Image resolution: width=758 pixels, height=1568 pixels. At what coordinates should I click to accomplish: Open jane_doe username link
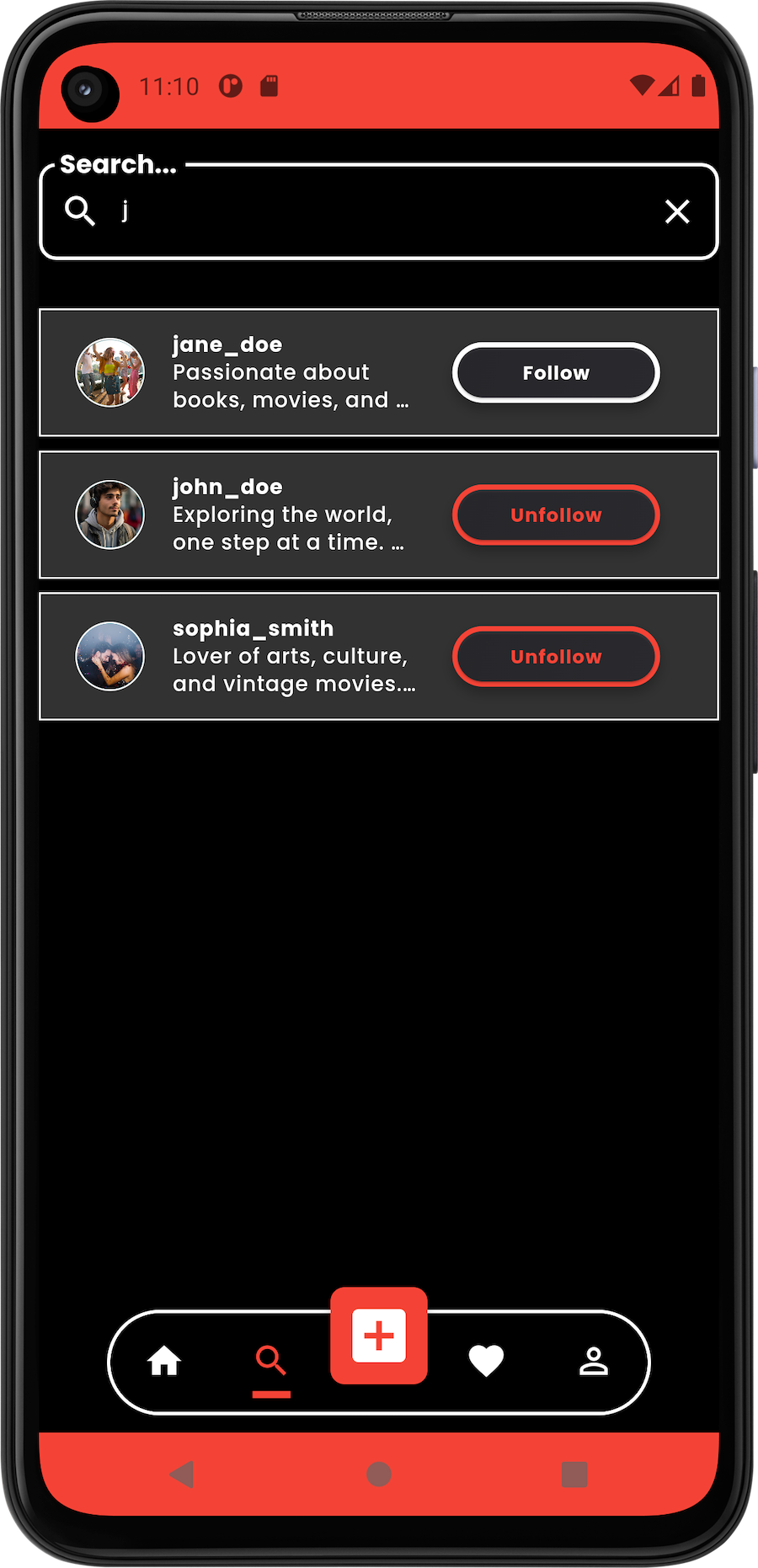[227, 344]
